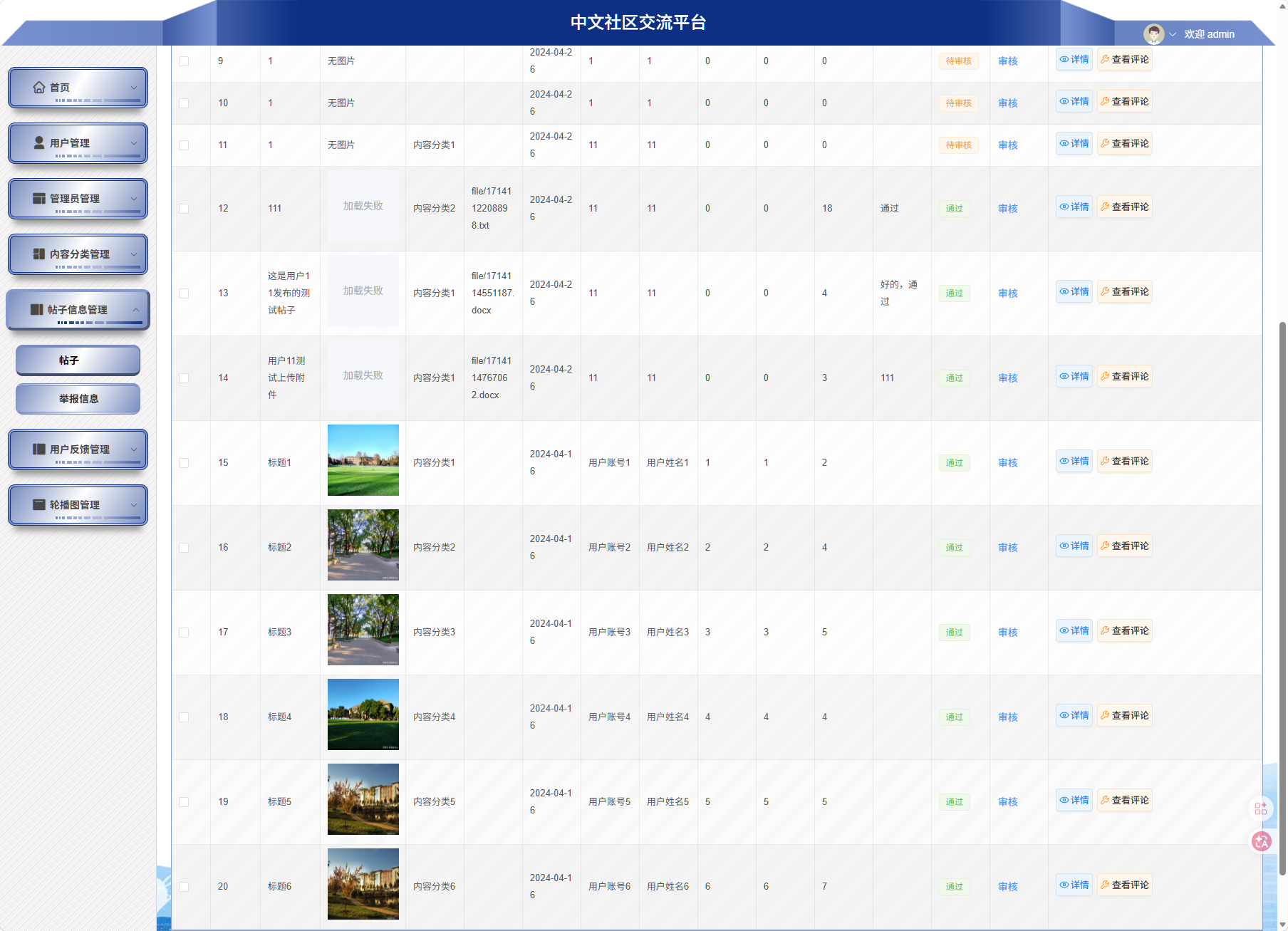The width and height of the screenshot is (1288, 931).
Task: Expand 用户管理 menu chevron
Action: coord(134,143)
